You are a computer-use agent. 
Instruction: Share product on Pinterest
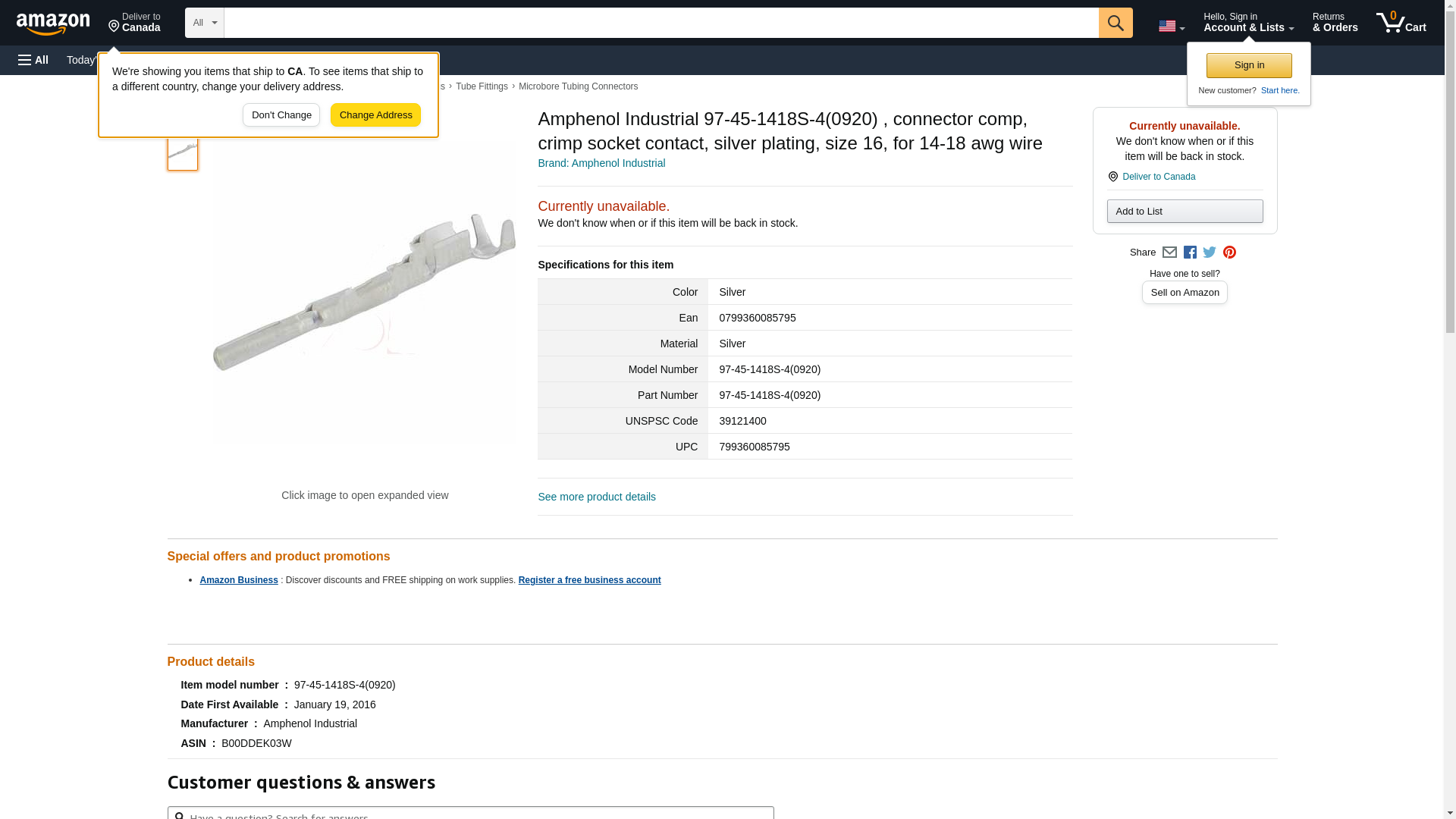coord(1229,253)
